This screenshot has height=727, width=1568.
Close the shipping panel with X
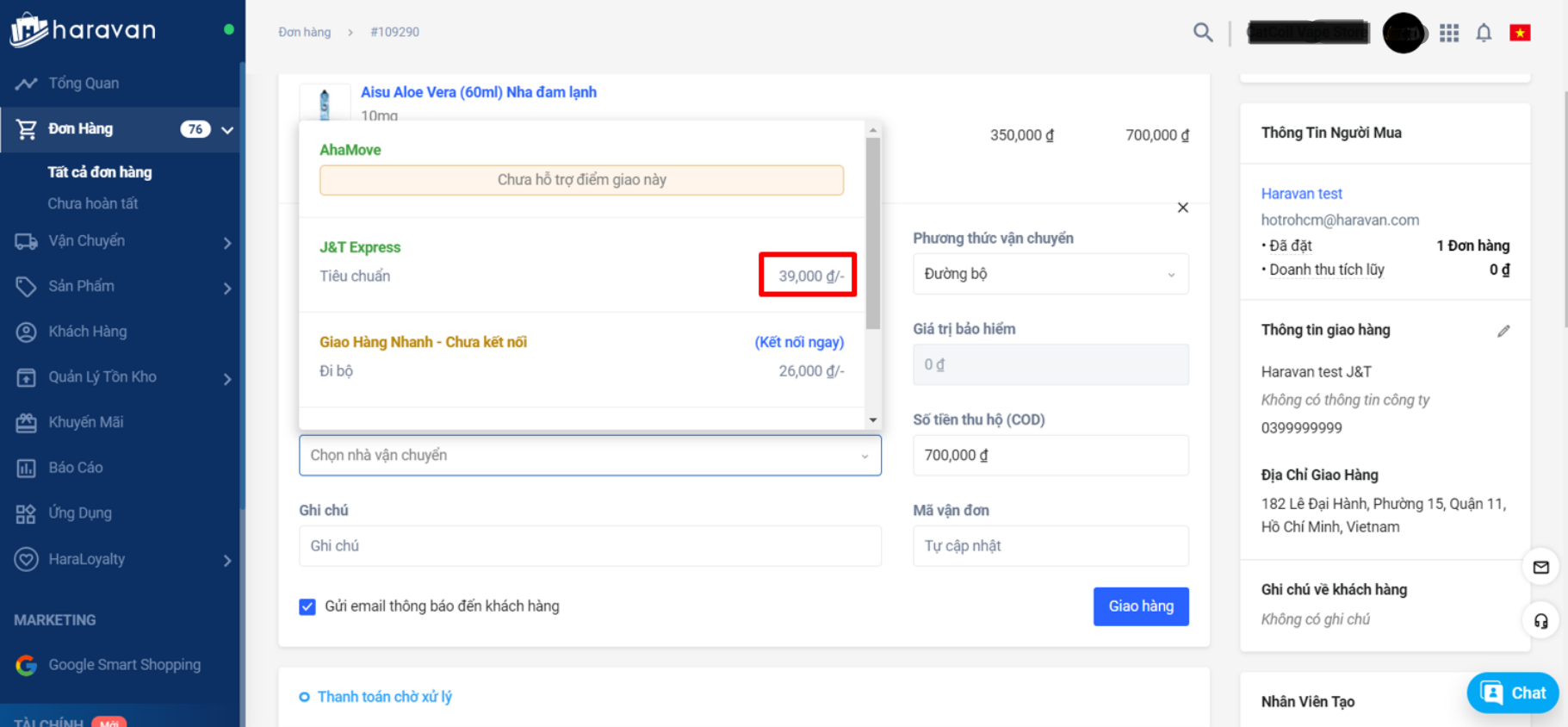[x=1183, y=208]
